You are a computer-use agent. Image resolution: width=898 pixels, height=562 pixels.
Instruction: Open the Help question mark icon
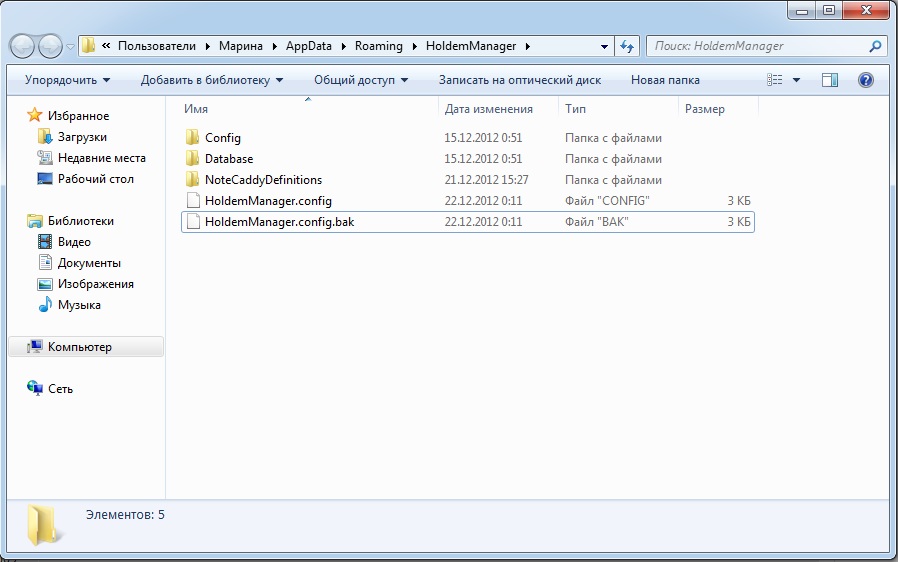coord(865,80)
